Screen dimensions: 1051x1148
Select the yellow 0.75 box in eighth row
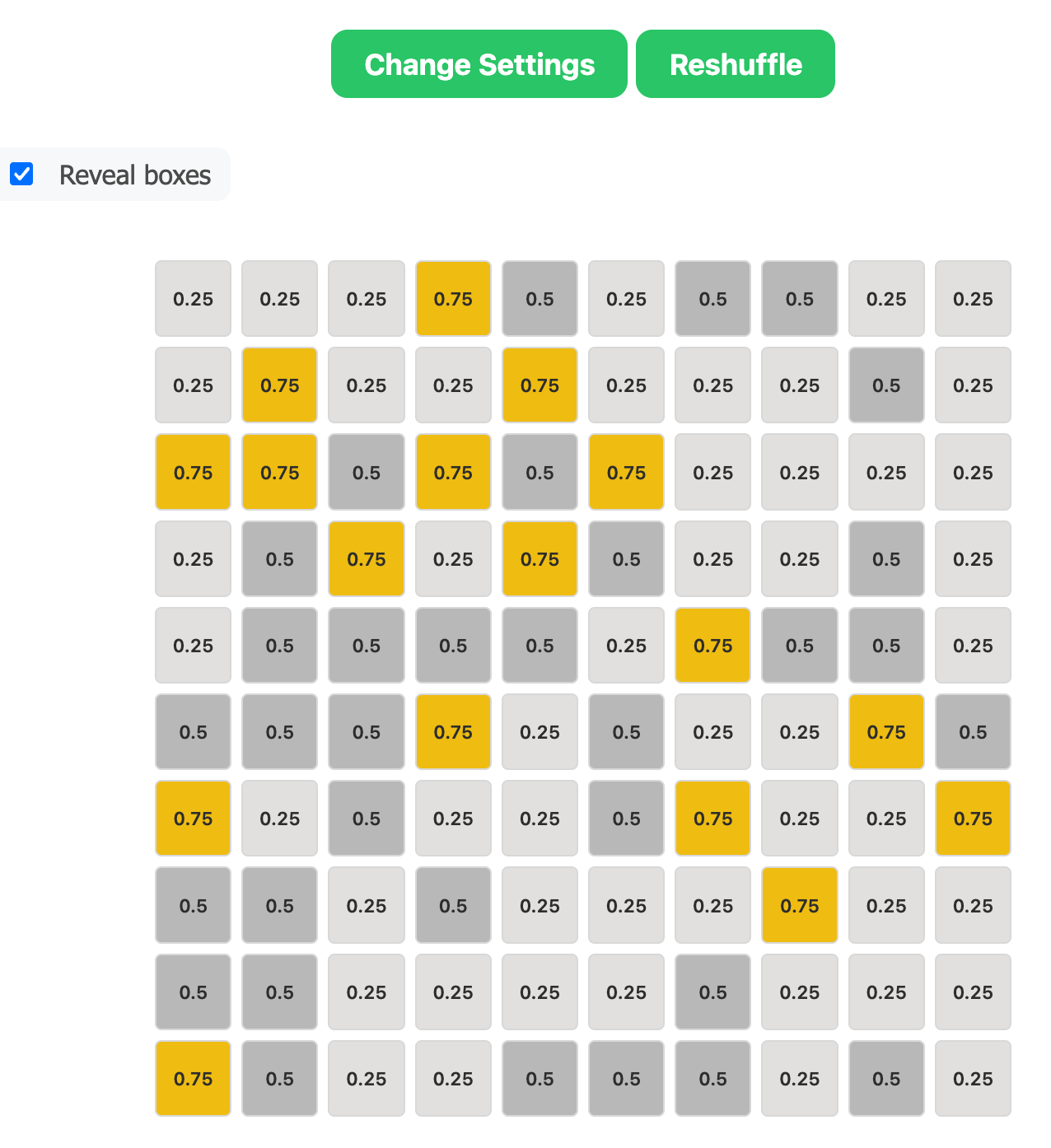pyautogui.click(x=799, y=905)
